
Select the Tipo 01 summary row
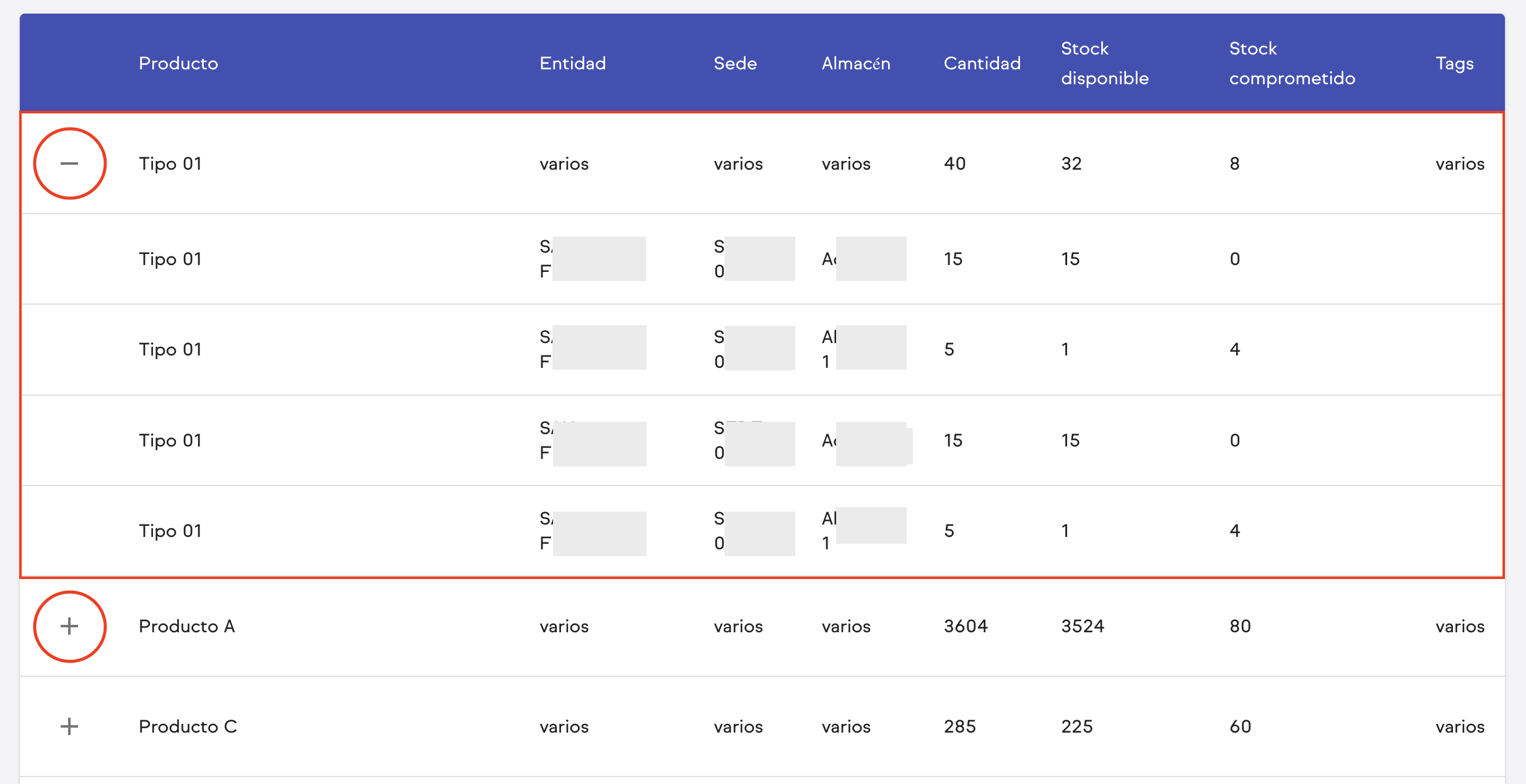coord(170,163)
